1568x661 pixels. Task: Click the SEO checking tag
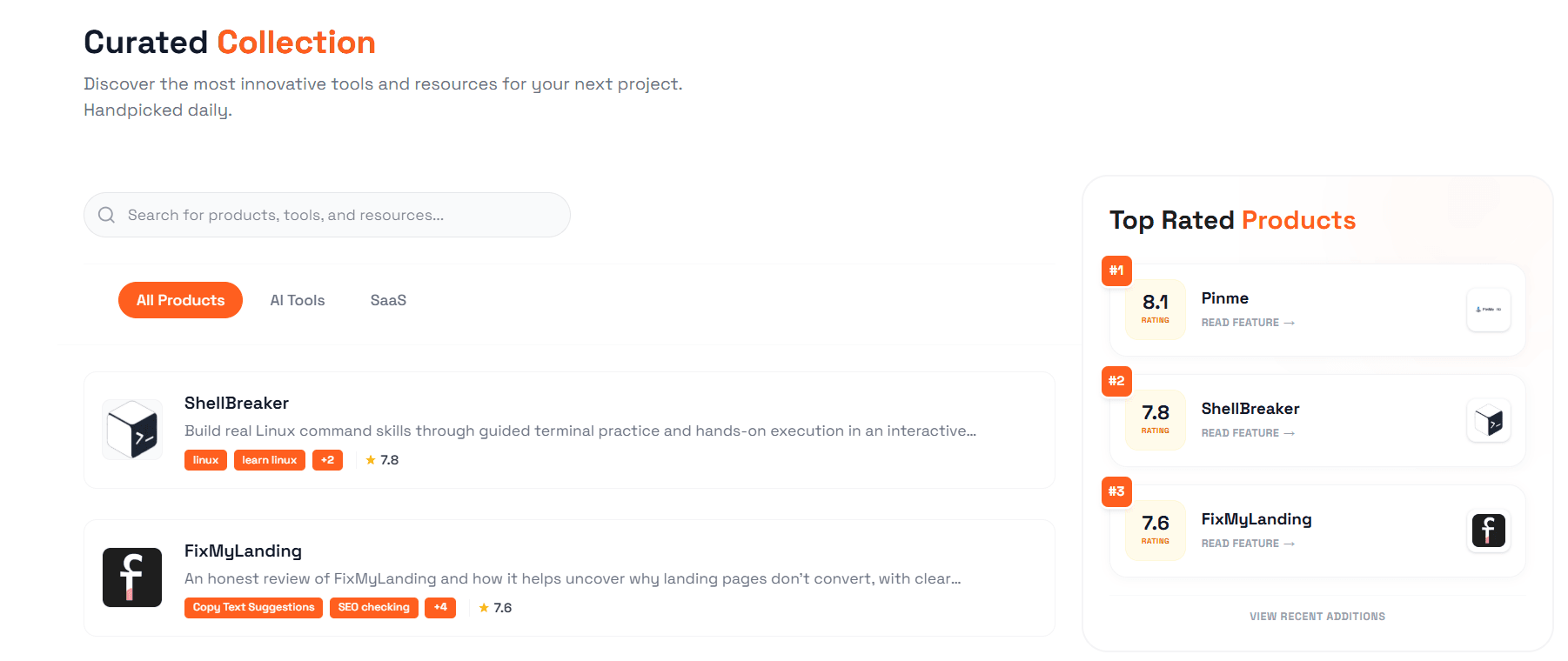(x=373, y=607)
